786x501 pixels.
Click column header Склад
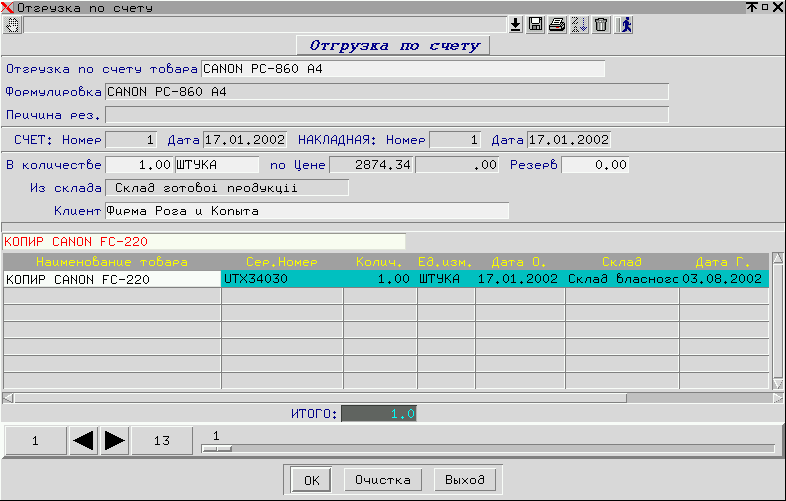point(622,262)
